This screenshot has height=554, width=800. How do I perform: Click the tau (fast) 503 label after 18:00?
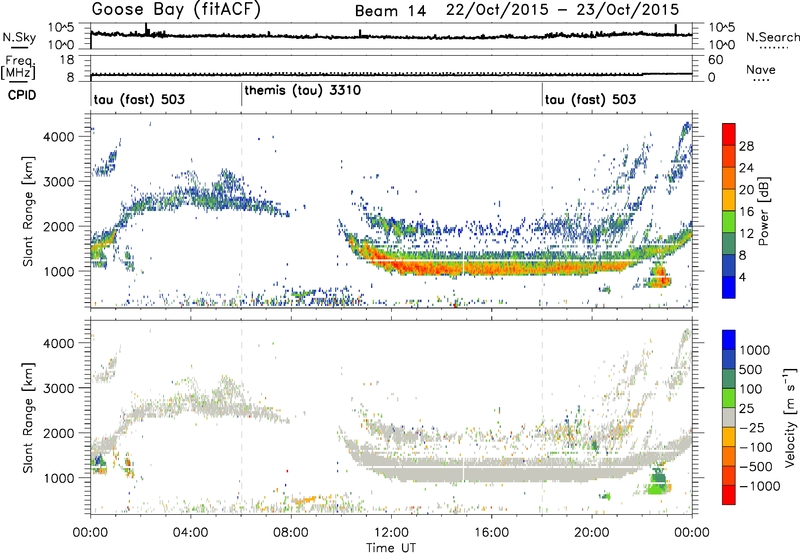[x=590, y=99]
